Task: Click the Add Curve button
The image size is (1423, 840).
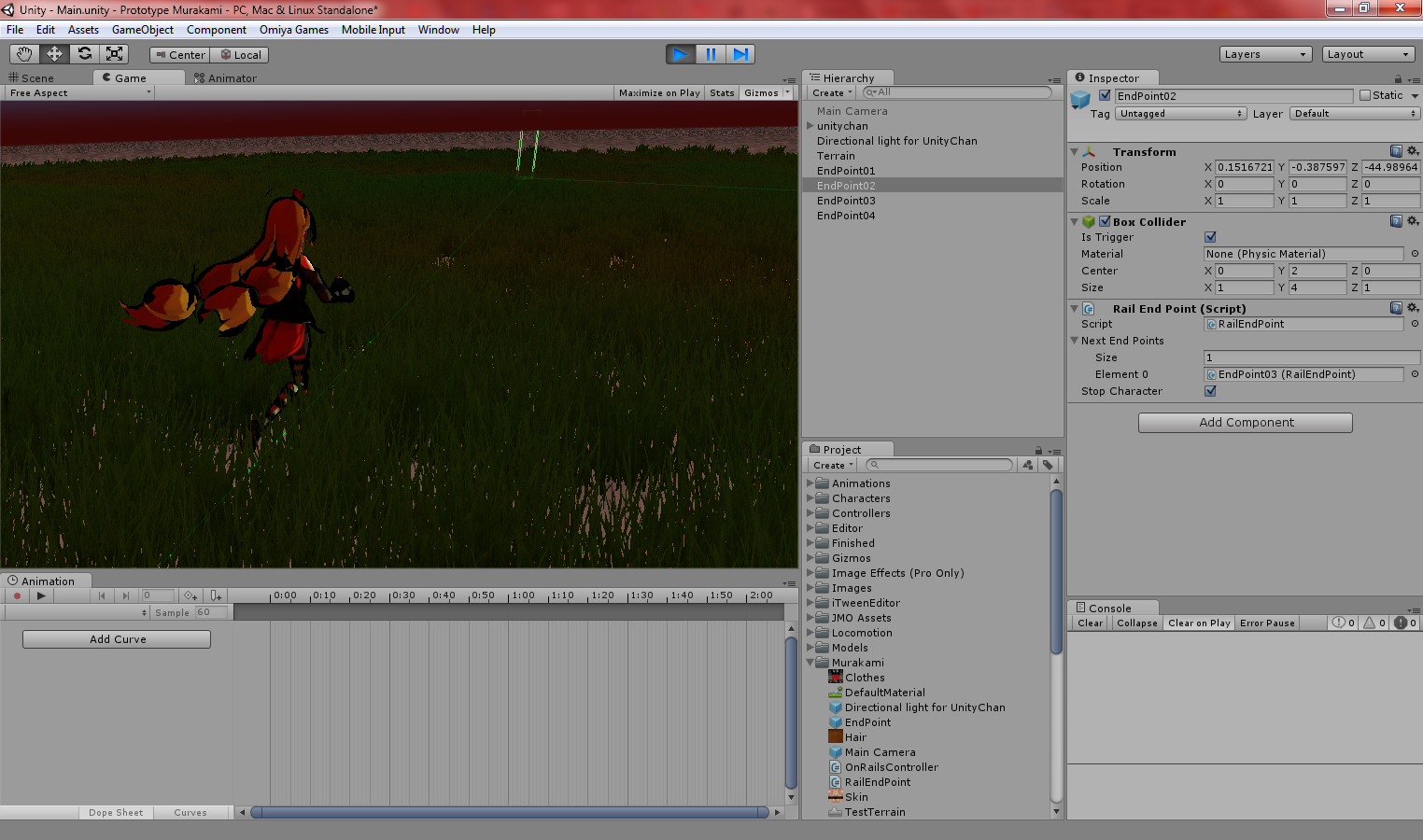Action: (117, 639)
